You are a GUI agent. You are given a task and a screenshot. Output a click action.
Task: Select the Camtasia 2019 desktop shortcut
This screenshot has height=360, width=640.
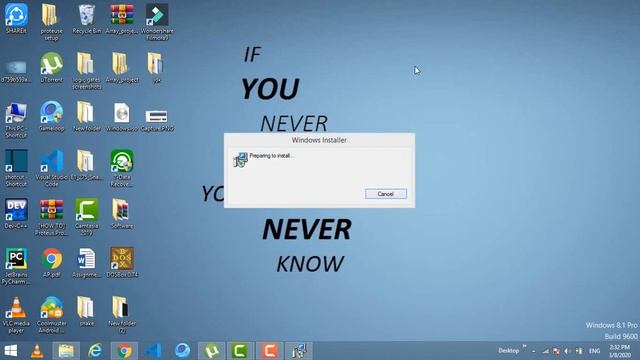point(87,217)
